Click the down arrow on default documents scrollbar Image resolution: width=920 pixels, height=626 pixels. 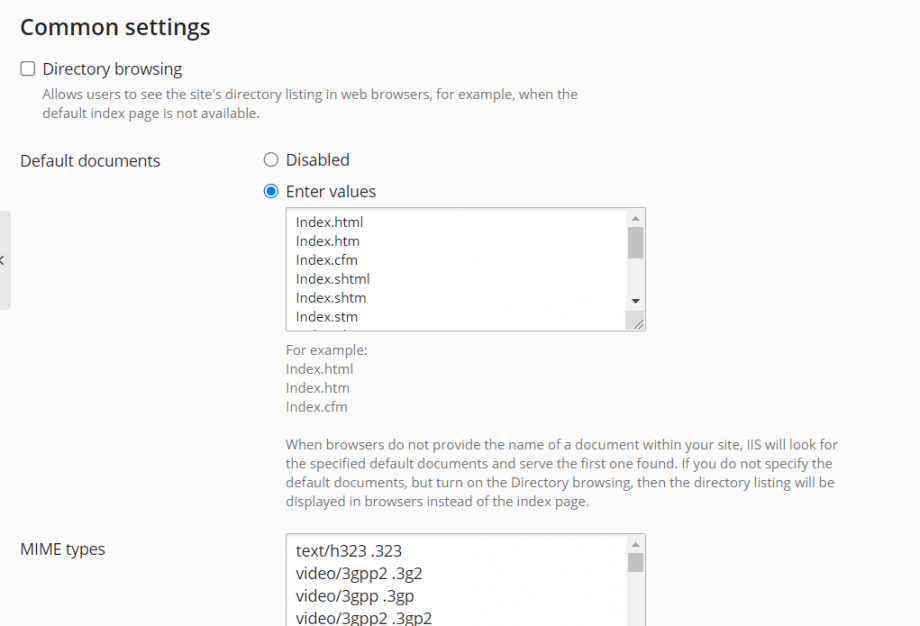point(636,300)
